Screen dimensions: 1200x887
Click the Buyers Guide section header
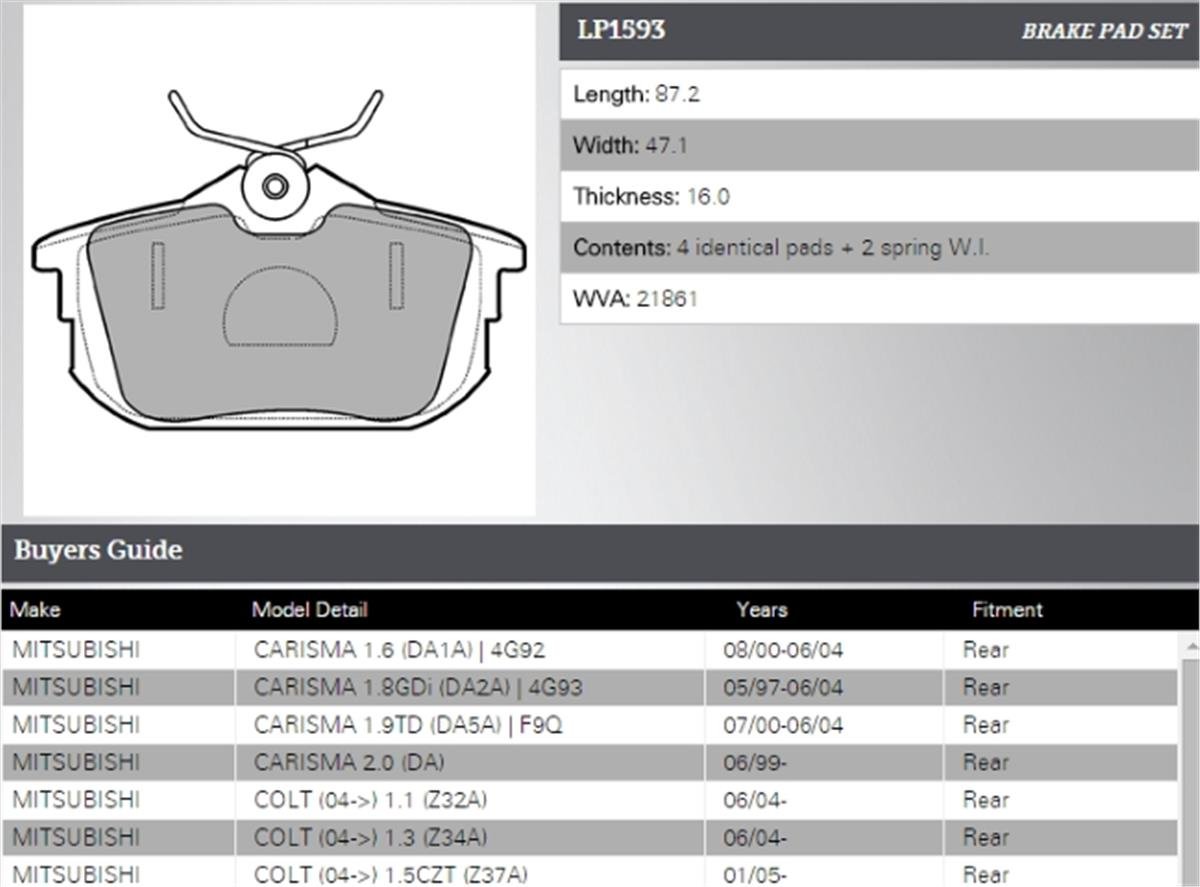point(600,551)
